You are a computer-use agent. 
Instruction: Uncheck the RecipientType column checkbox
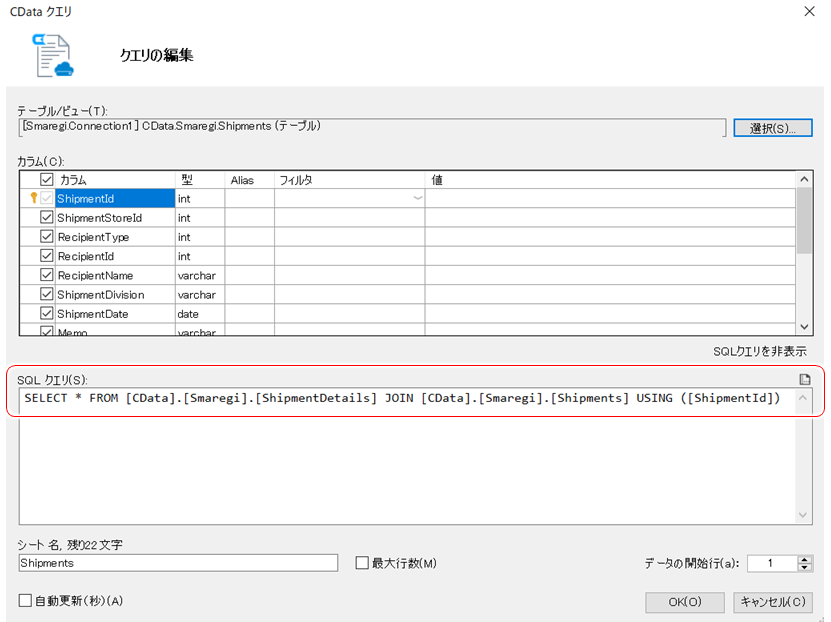pyautogui.click(x=47, y=236)
